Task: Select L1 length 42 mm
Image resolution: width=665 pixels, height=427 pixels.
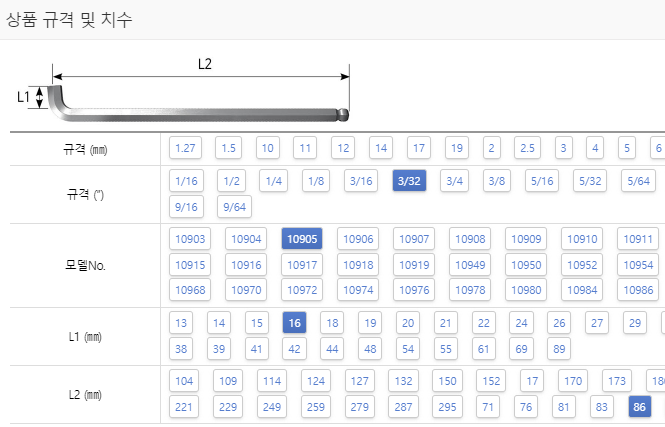Action: click(294, 349)
